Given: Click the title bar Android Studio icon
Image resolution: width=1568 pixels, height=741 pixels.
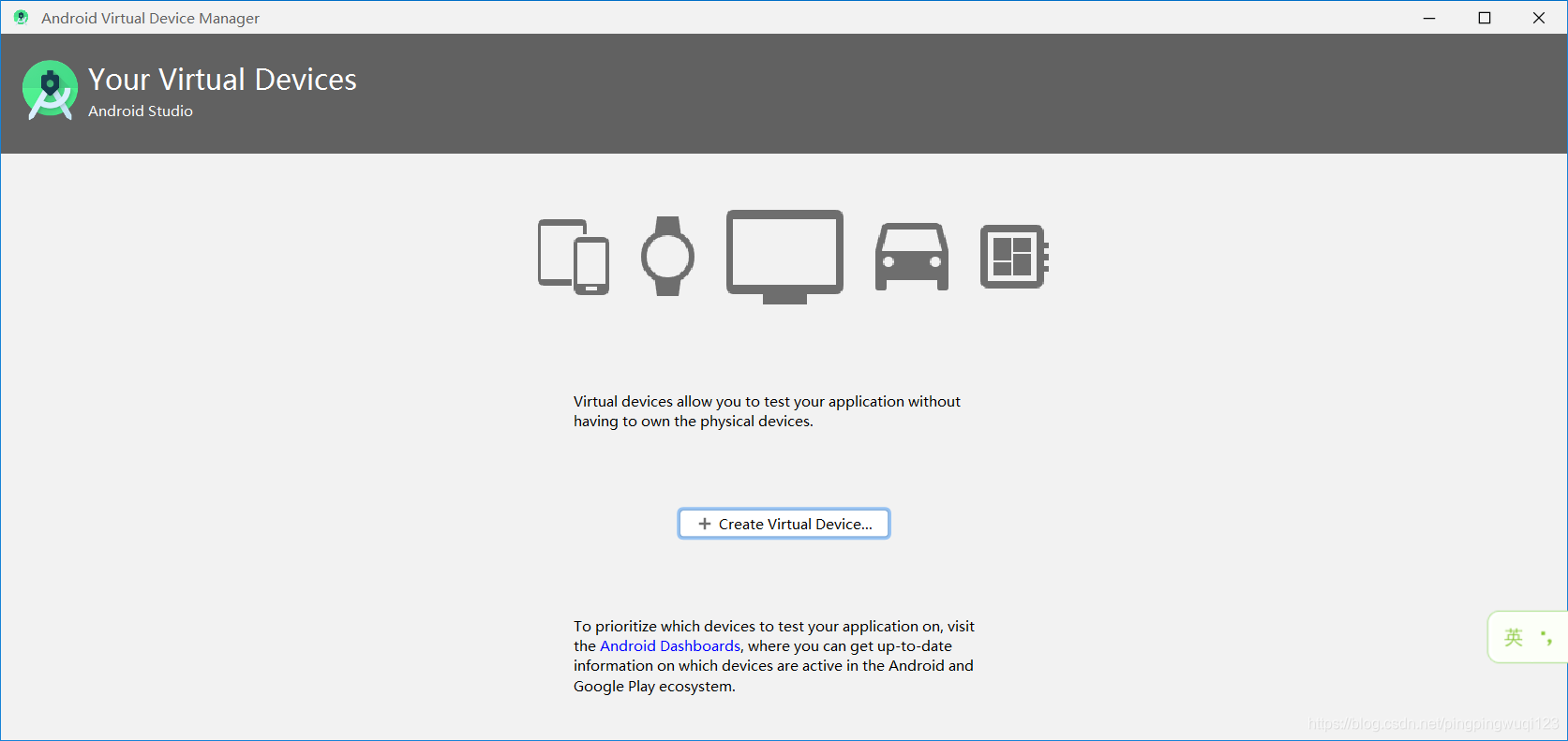Looking at the screenshot, I should (x=21, y=17).
